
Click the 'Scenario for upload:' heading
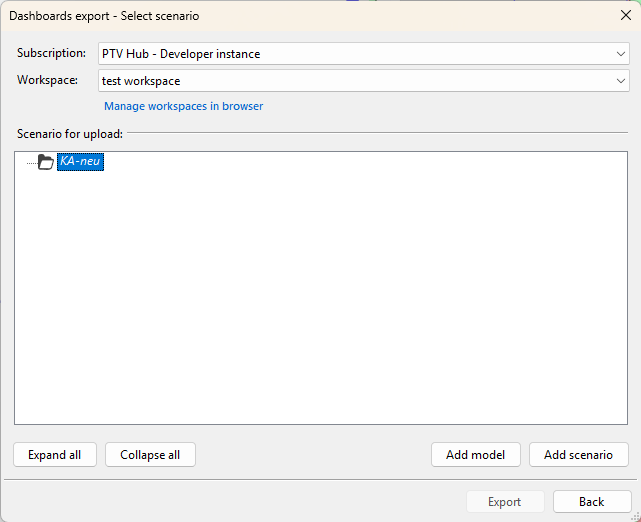pos(70,133)
